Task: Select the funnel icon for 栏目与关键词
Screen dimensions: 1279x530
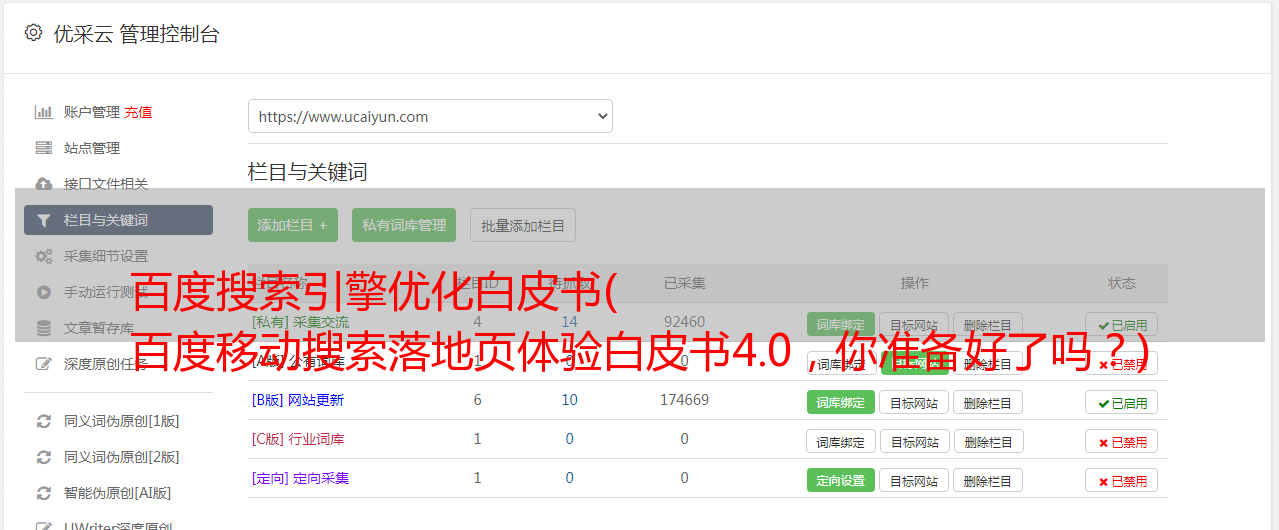Action: click(43, 220)
